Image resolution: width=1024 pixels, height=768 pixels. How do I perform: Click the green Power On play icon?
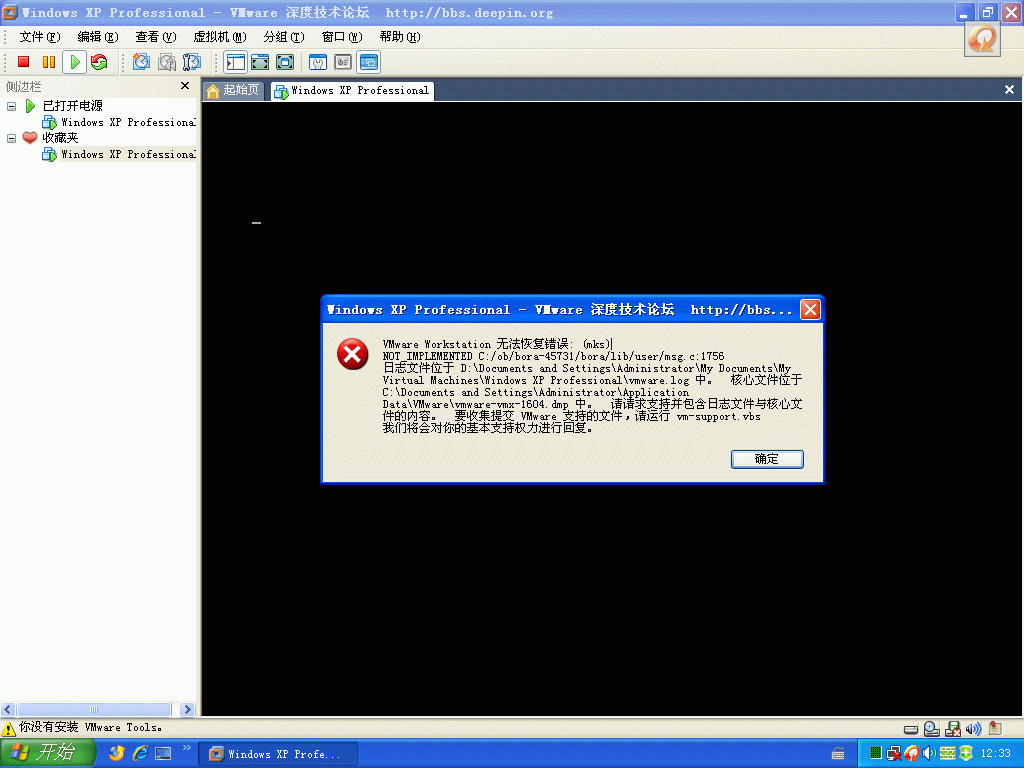[x=74, y=62]
